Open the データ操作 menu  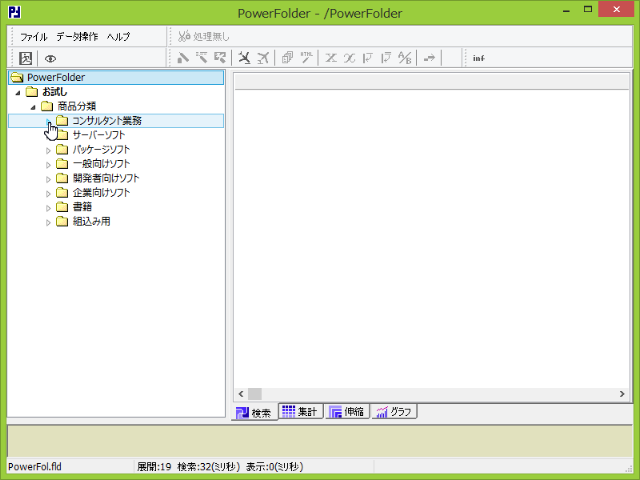pyautogui.click(x=77, y=37)
